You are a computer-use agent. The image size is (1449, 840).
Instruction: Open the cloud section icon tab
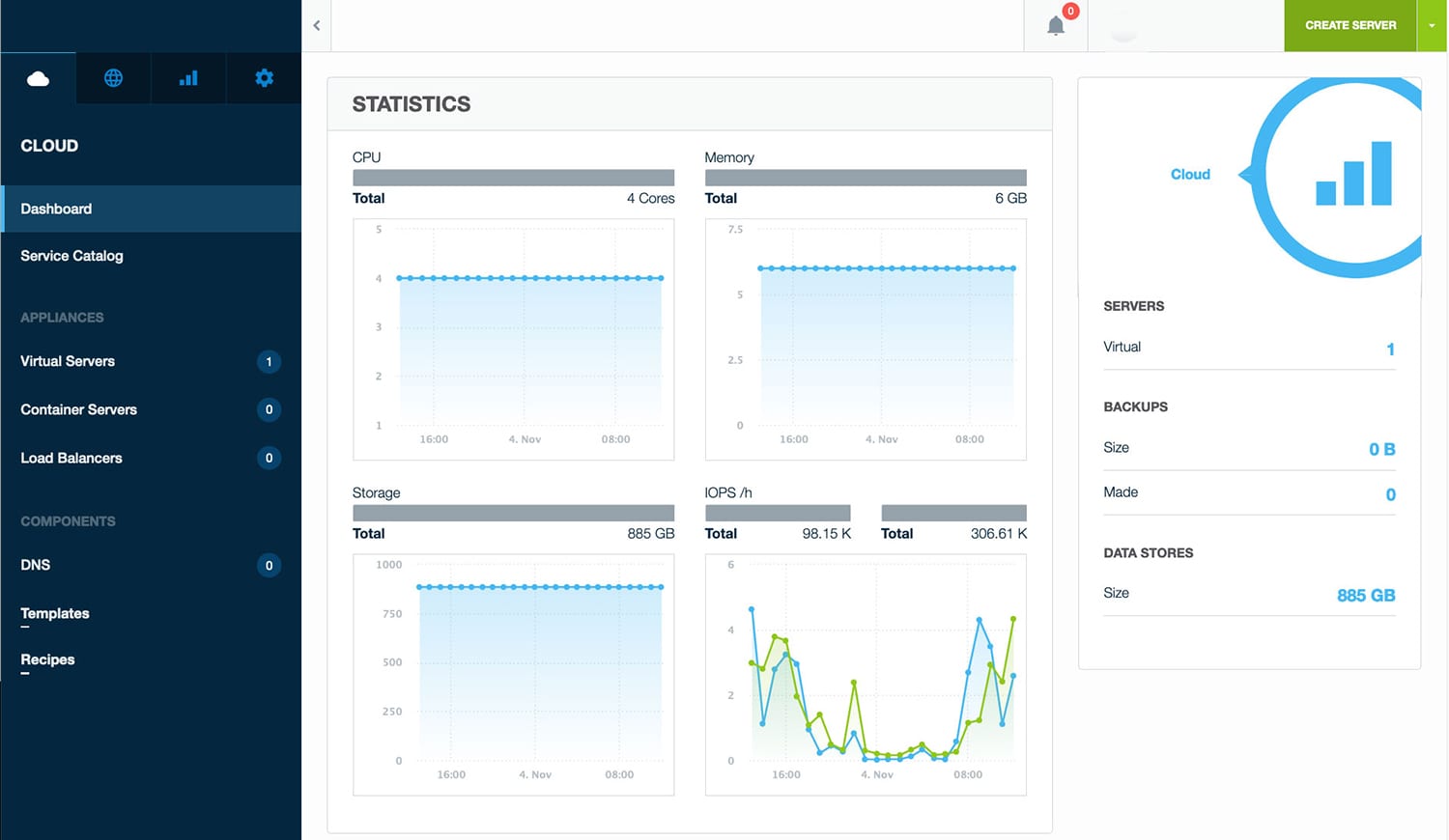[39, 78]
